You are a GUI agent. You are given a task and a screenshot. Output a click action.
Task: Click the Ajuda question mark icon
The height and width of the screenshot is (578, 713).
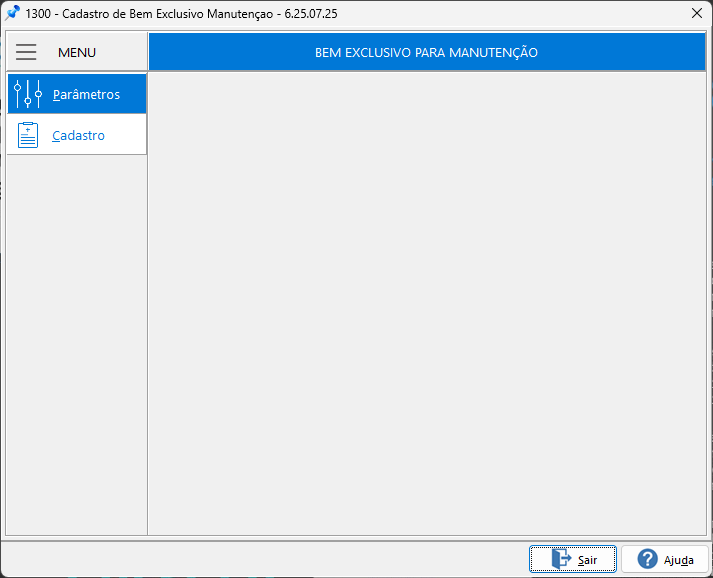coord(647,559)
